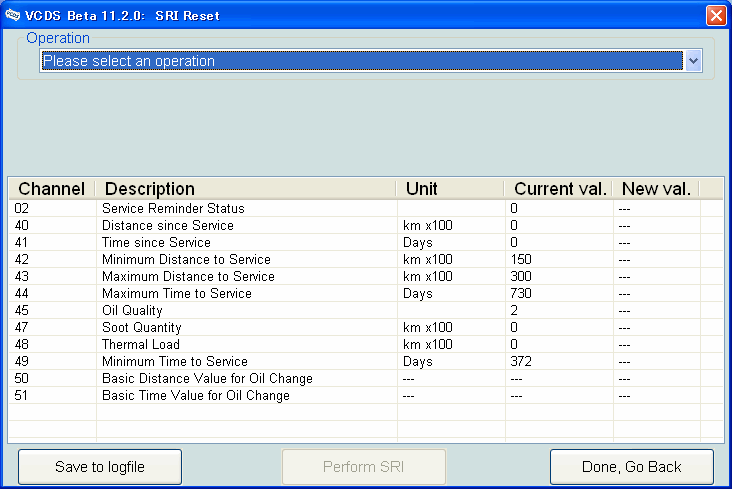
Task: Open the operation dropdown arrow
Action: click(693, 61)
